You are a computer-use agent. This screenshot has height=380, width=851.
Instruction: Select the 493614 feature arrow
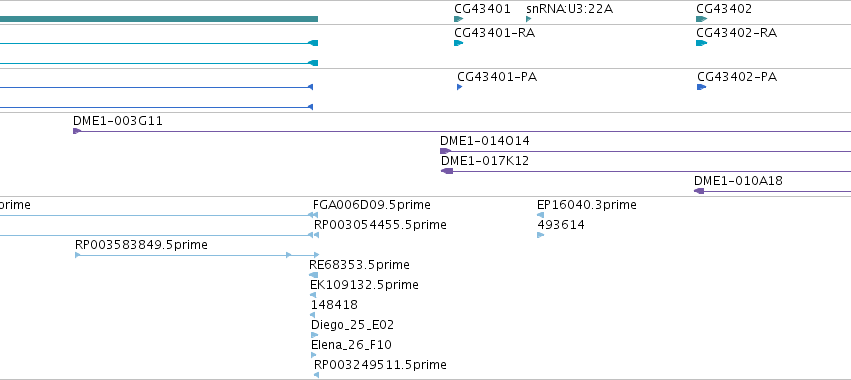tap(540, 235)
